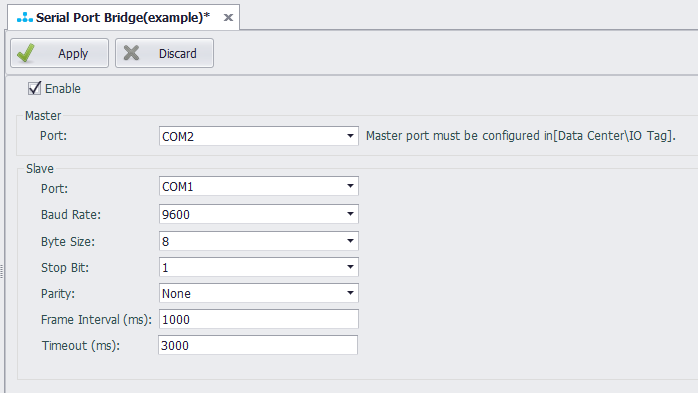
Task: Toggle the Enable checkbox
Action: pyautogui.click(x=34, y=88)
